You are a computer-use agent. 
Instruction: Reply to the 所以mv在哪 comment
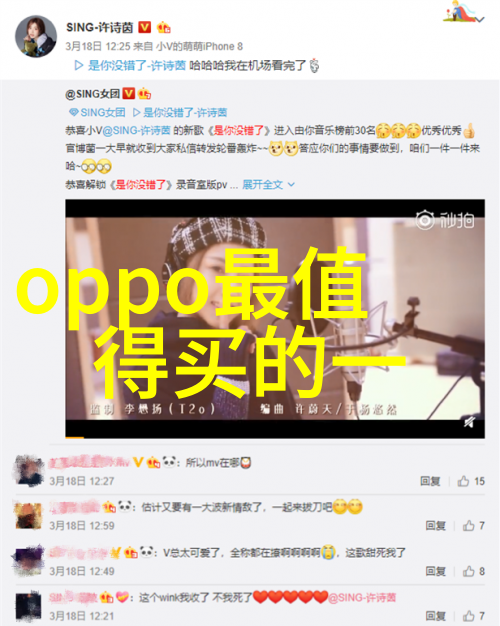coord(430,481)
